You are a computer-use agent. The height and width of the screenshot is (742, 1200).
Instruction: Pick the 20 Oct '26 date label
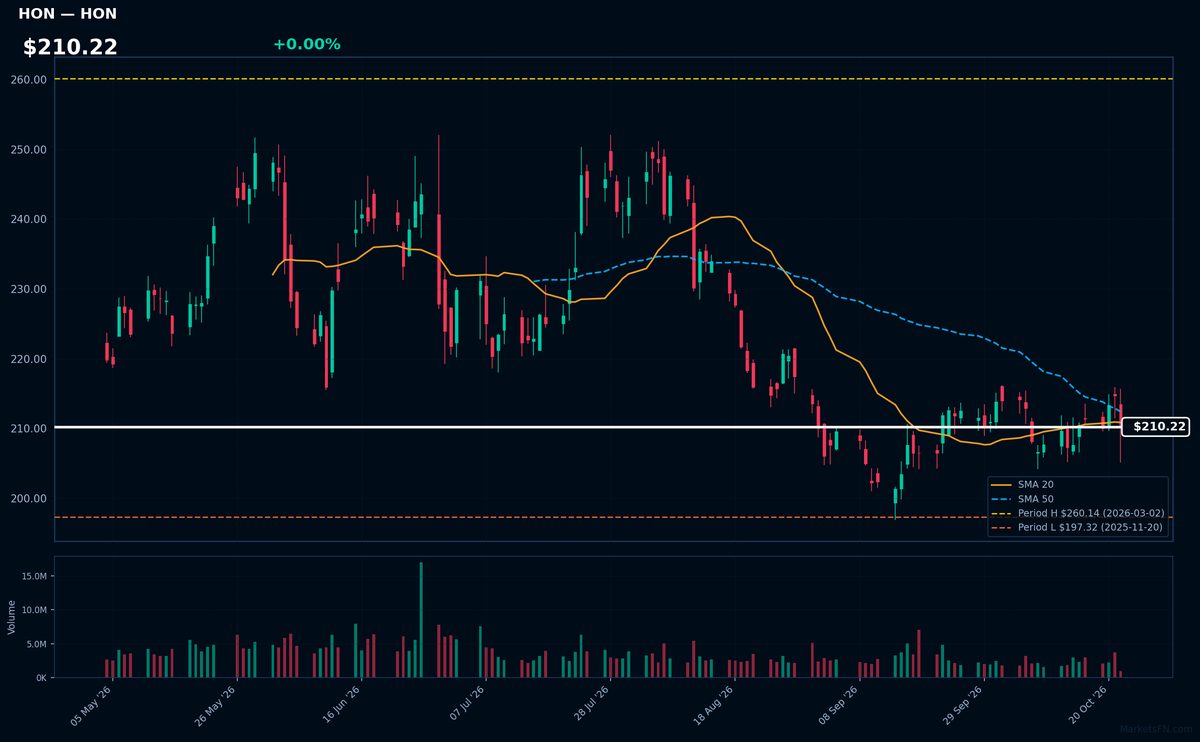click(x=1089, y=705)
